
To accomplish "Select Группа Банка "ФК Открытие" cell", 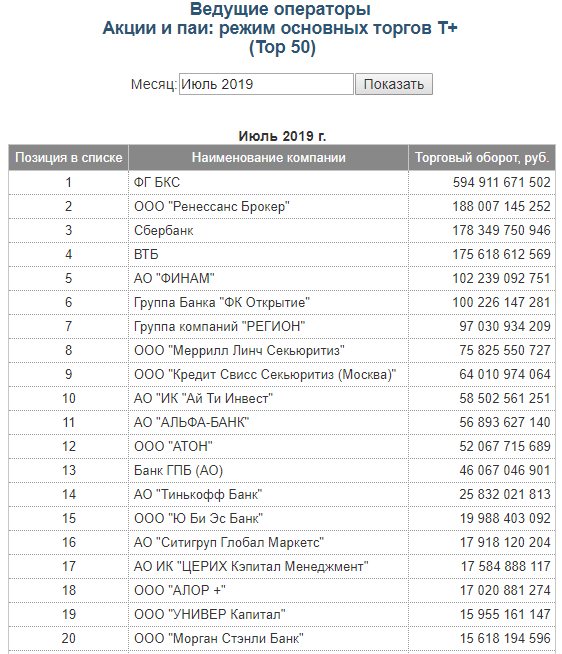I will tap(268, 302).
